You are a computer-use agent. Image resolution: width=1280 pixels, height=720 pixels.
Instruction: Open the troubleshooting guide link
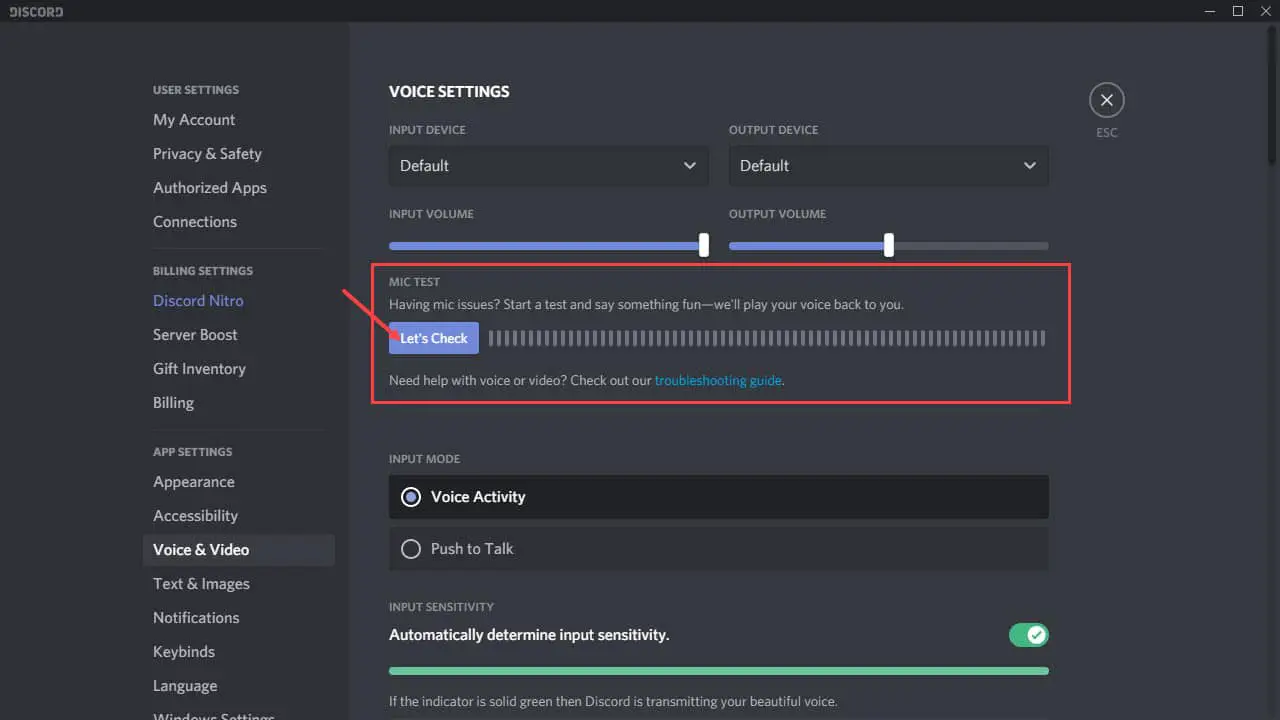718,381
